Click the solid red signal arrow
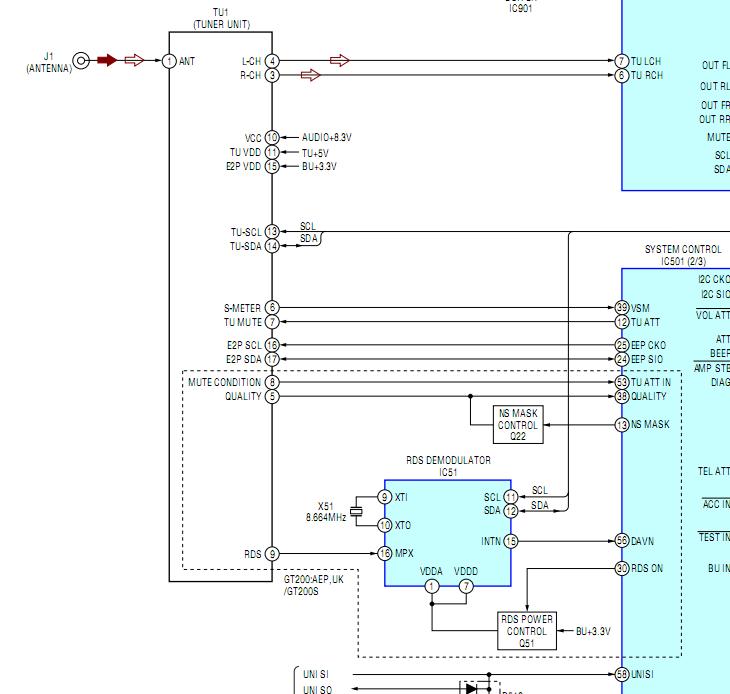The width and height of the screenshot is (730, 694). point(107,61)
